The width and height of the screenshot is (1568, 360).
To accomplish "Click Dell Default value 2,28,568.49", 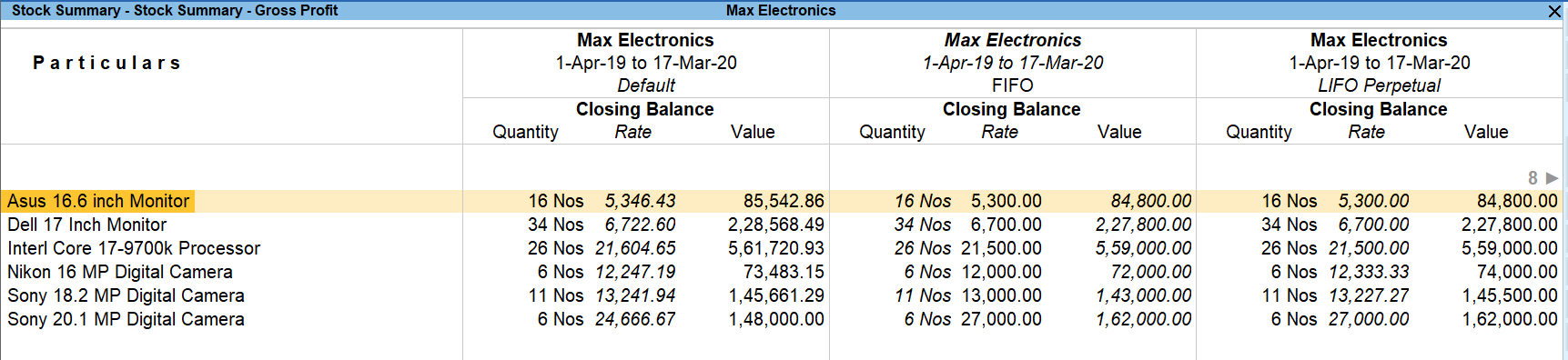I will tap(776, 225).
